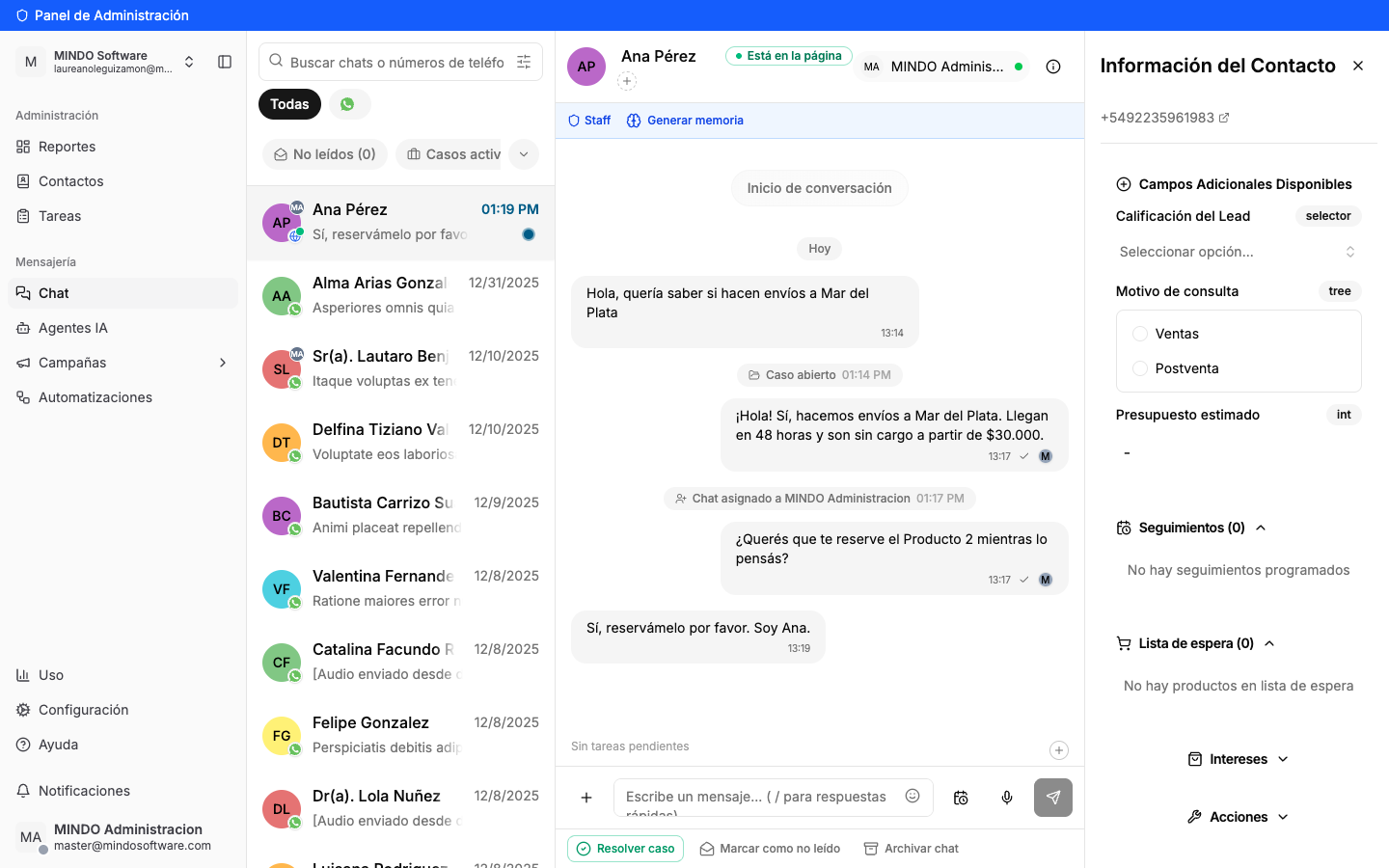Click Archivar chat
Image resolution: width=1389 pixels, height=868 pixels.
coord(912,849)
